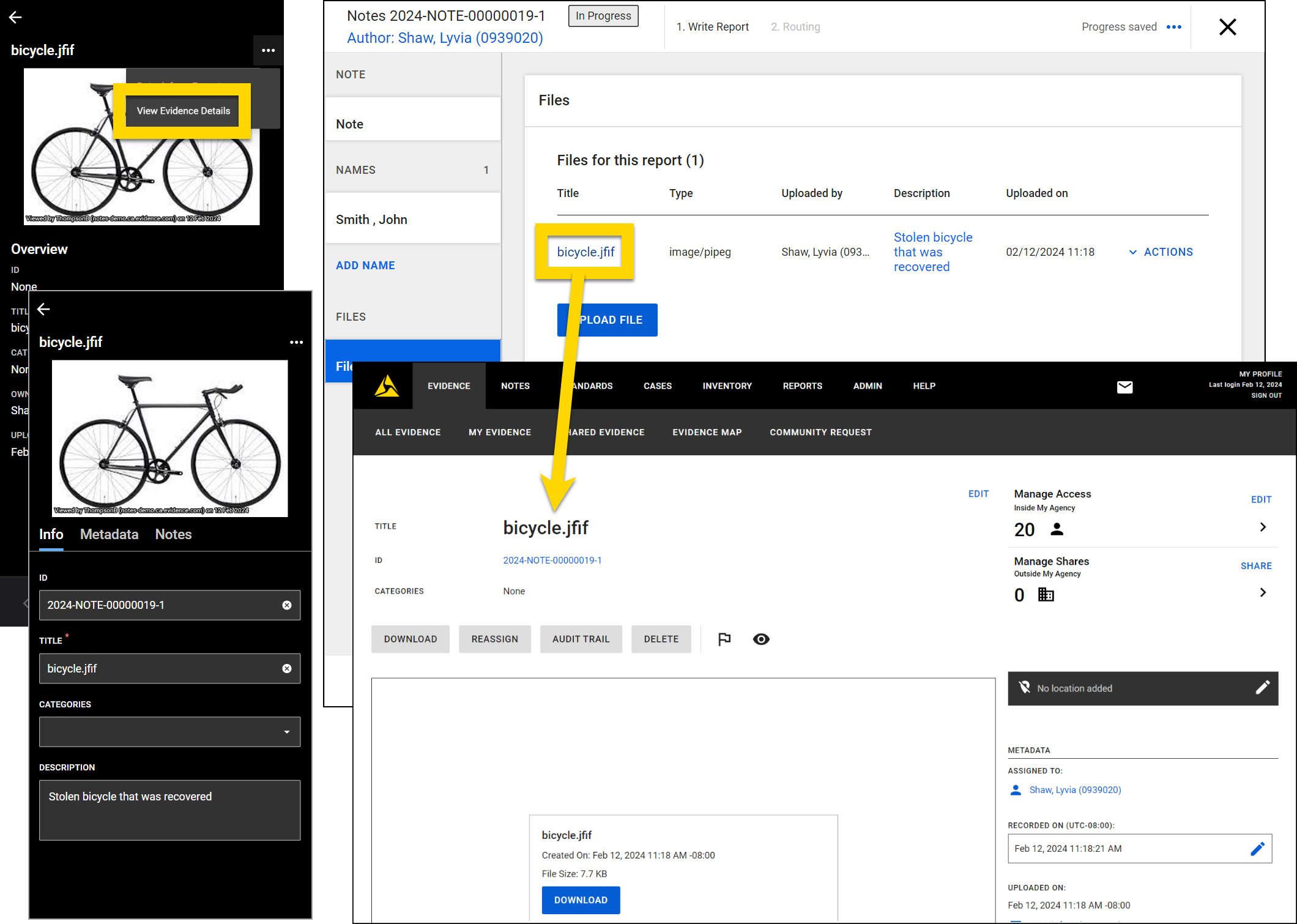Image resolution: width=1297 pixels, height=924 pixels.
Task: Open the CASES menu item
Action: coord(658,386)
